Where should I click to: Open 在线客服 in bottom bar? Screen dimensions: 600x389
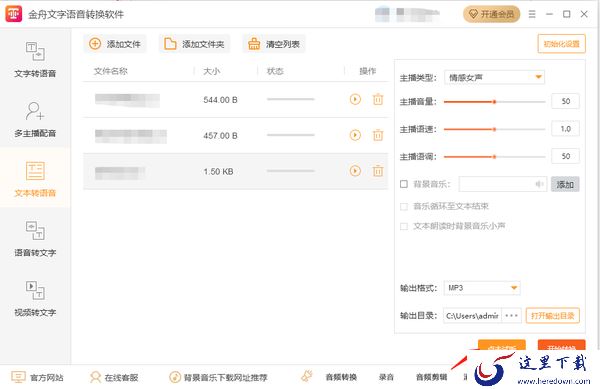114,378
